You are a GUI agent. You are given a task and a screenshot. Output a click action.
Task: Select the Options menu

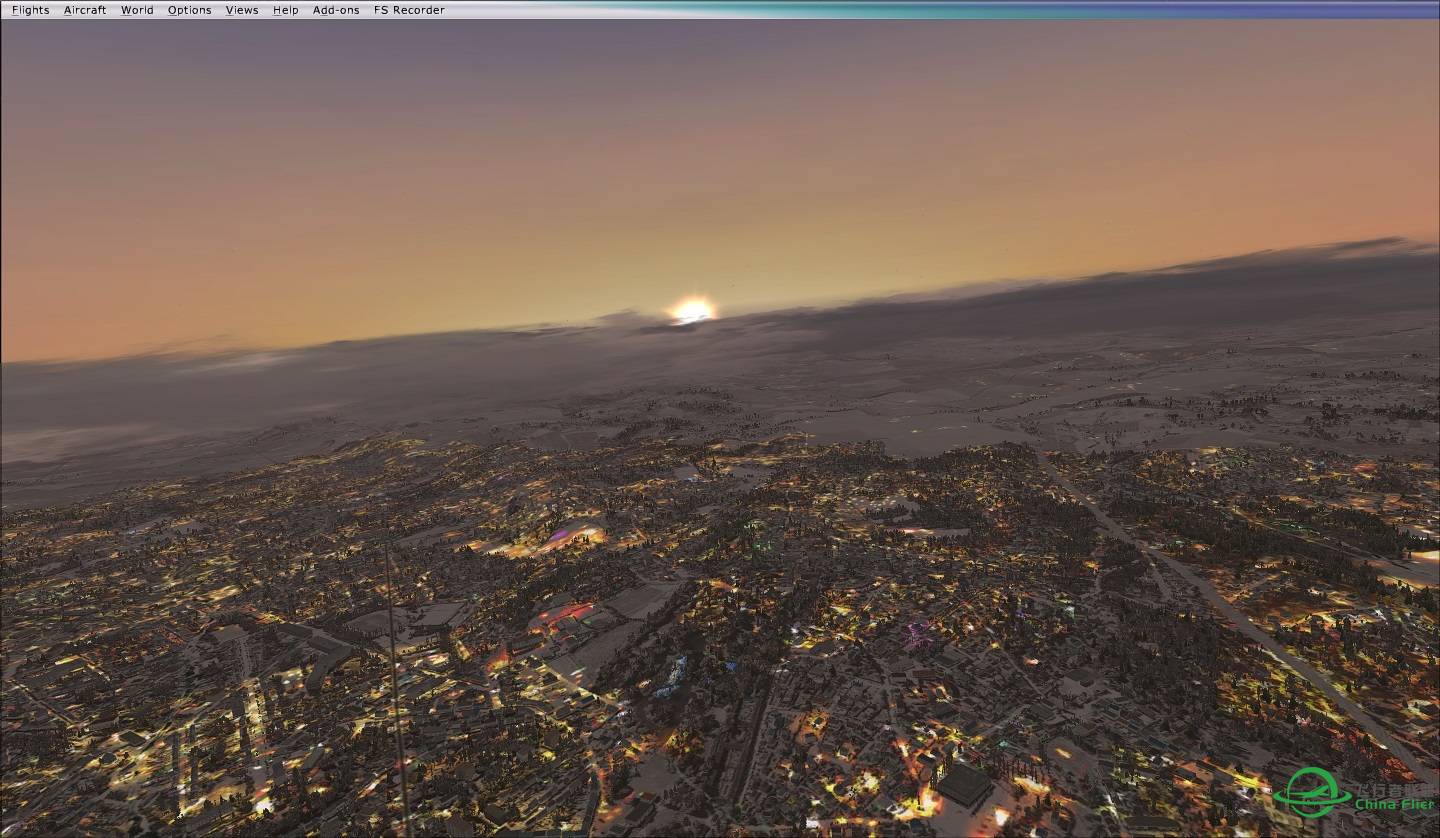point(189,10)
